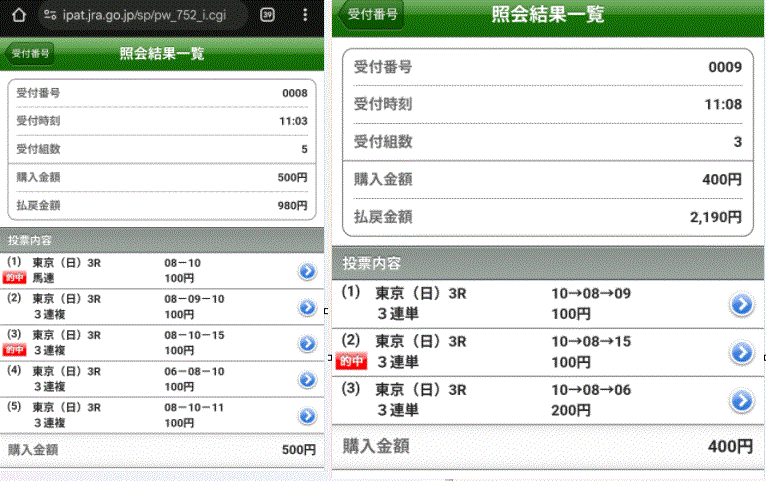Open details arrow for 3連複 06-08-10 bet
The height and width of the screenshot is (481, 766).
307,379
